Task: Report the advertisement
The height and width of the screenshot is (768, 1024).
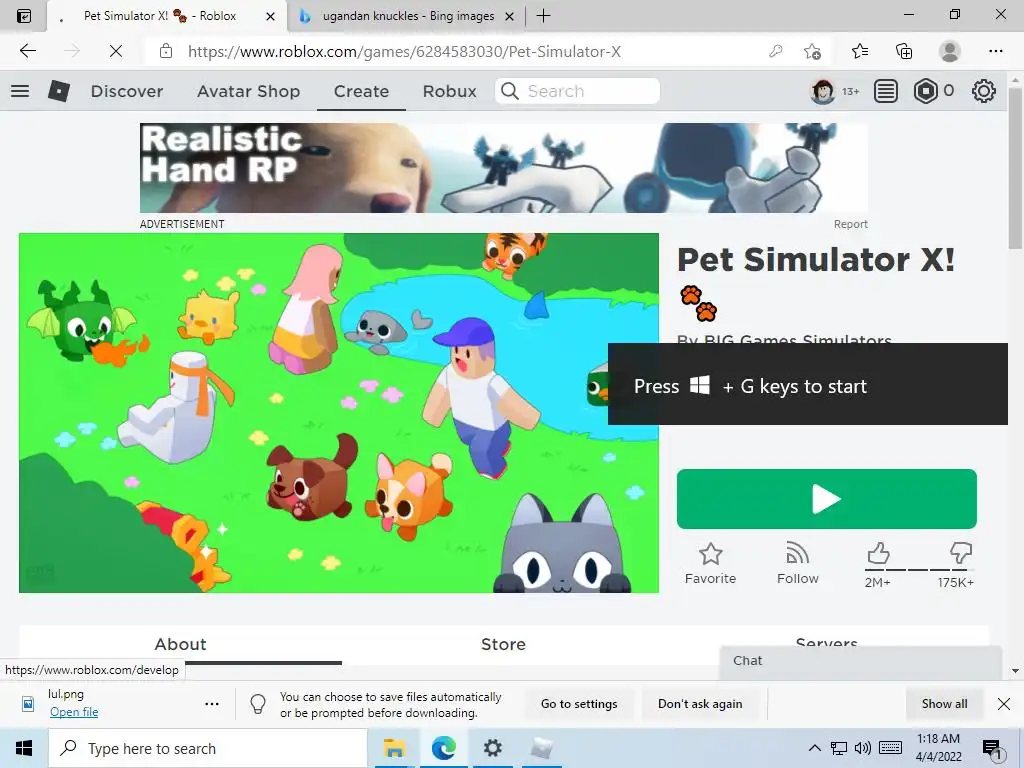Action: tap(850, 224)
